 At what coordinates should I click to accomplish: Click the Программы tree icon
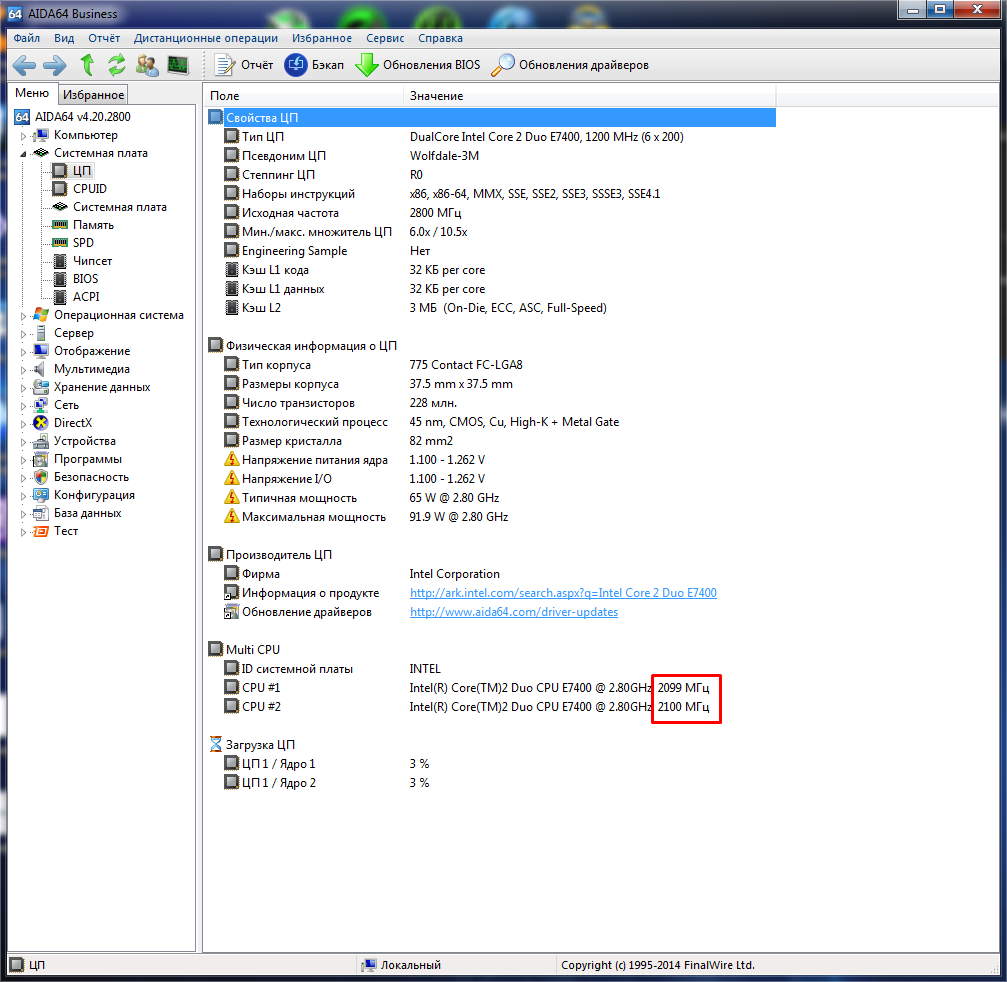pos(40,459)
